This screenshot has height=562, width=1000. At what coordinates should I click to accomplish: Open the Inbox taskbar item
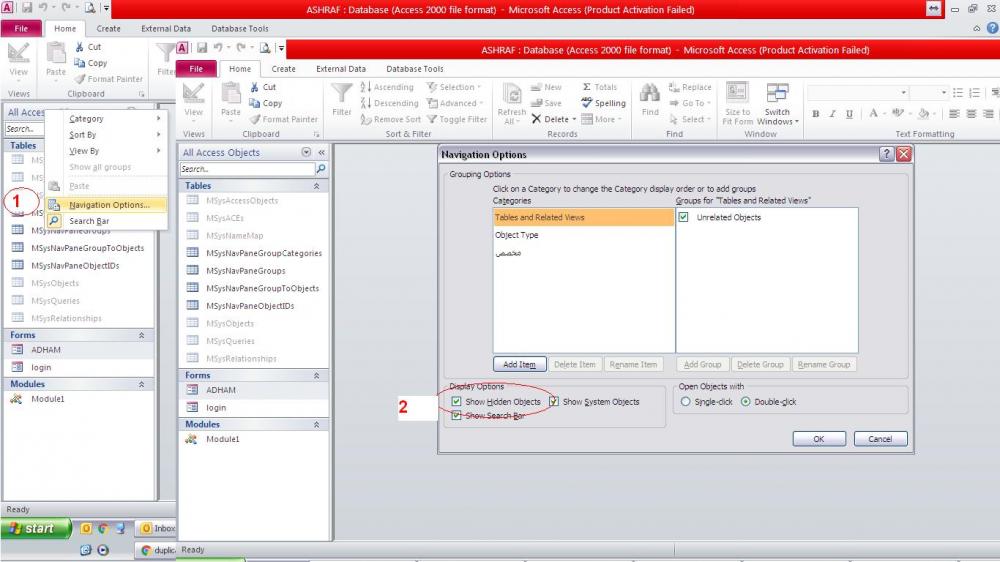[x=157, y=528]
